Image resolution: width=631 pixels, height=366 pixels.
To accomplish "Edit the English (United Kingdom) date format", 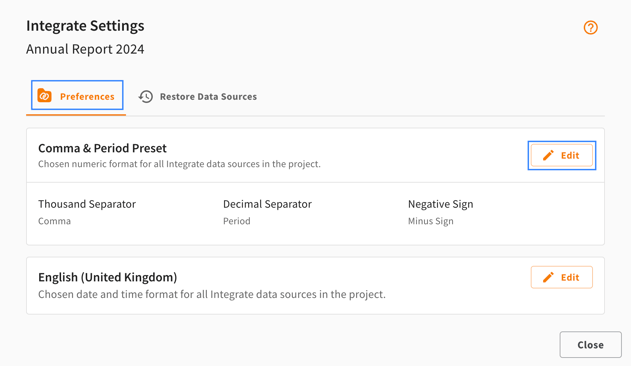I will click(x=561, y=277).
